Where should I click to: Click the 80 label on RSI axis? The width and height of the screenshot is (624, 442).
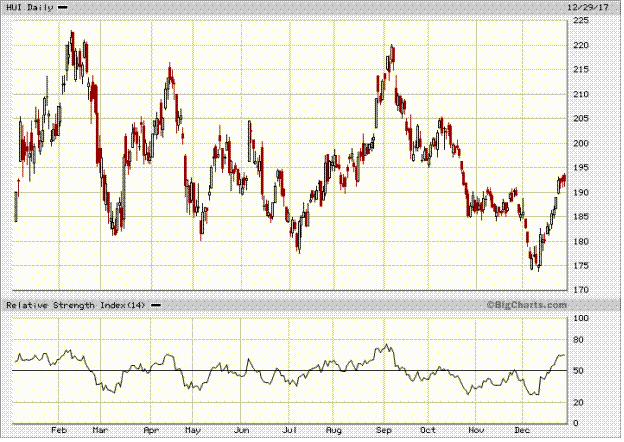pyautogui.click(x=578, y=340)
